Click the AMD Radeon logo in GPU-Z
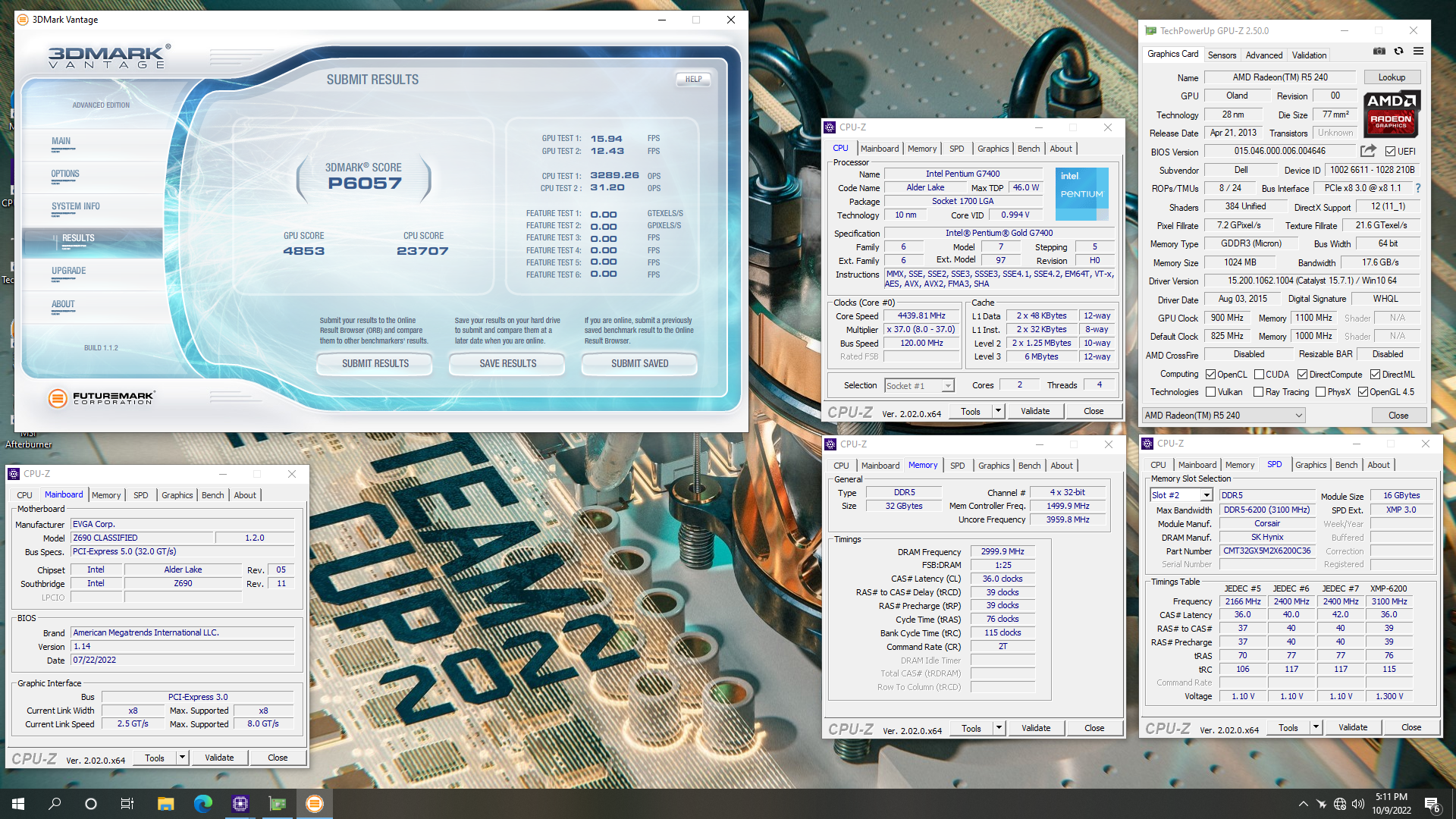1456x819 pixels. [x=1391, y=114]
